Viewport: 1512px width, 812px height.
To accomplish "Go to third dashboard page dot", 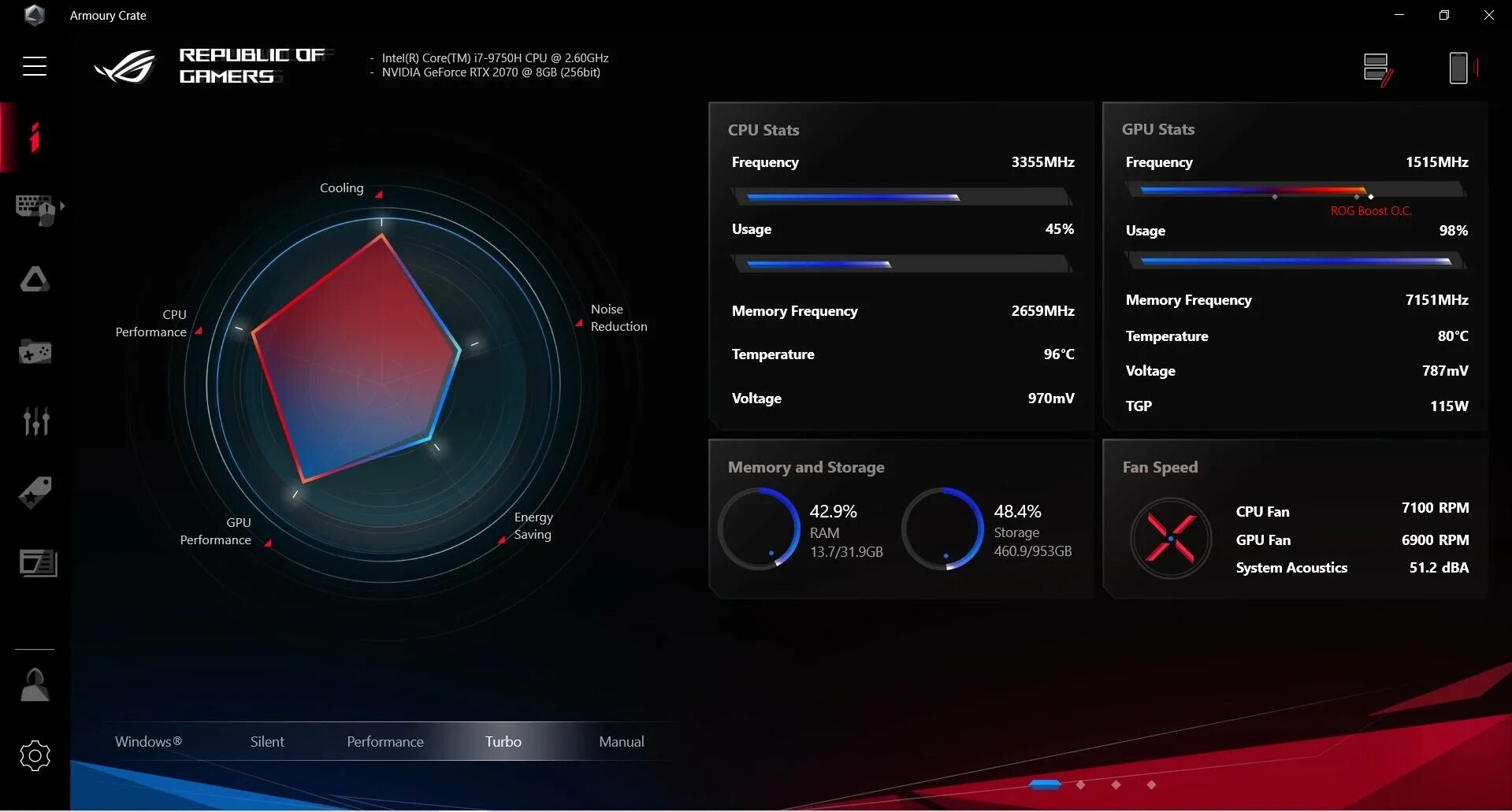I will coord(1116,784).
